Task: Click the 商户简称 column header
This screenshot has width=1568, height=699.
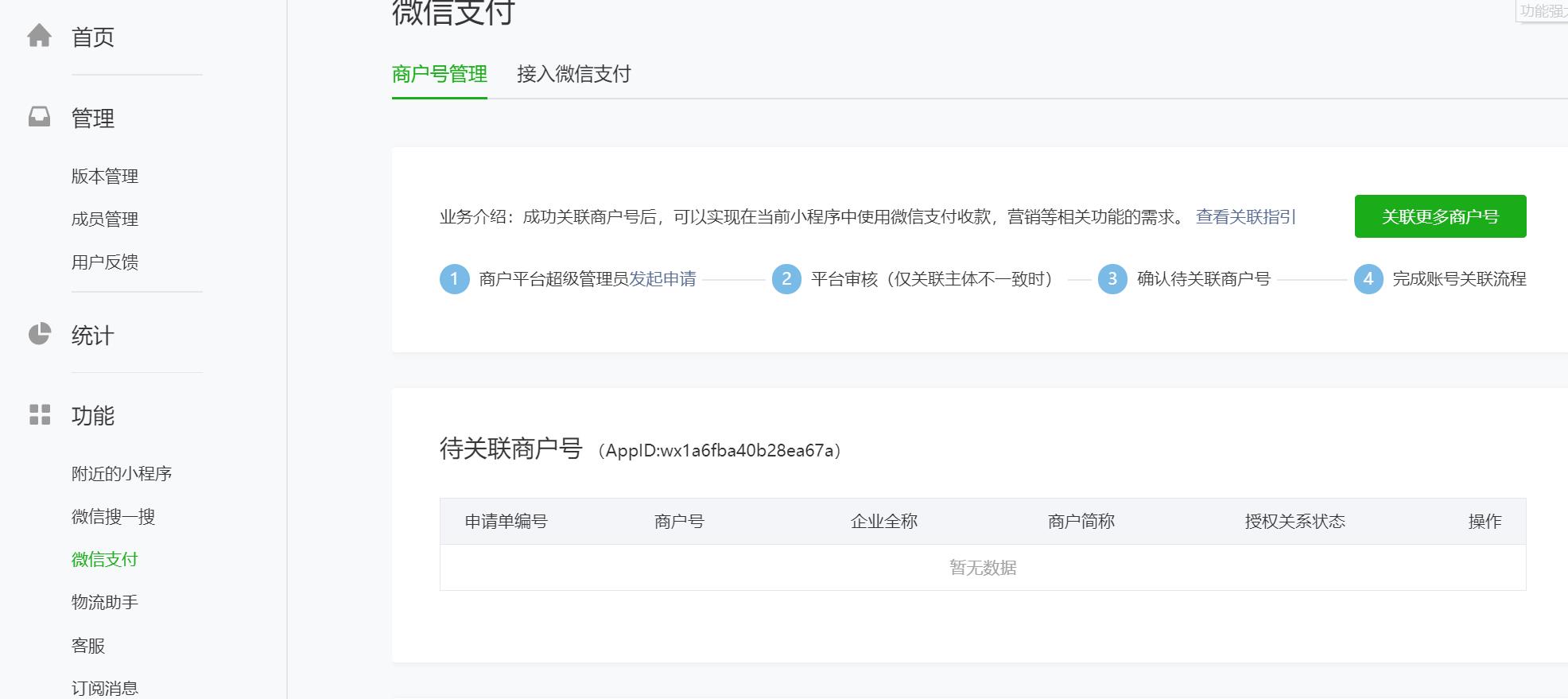Action: point(1081,521)
